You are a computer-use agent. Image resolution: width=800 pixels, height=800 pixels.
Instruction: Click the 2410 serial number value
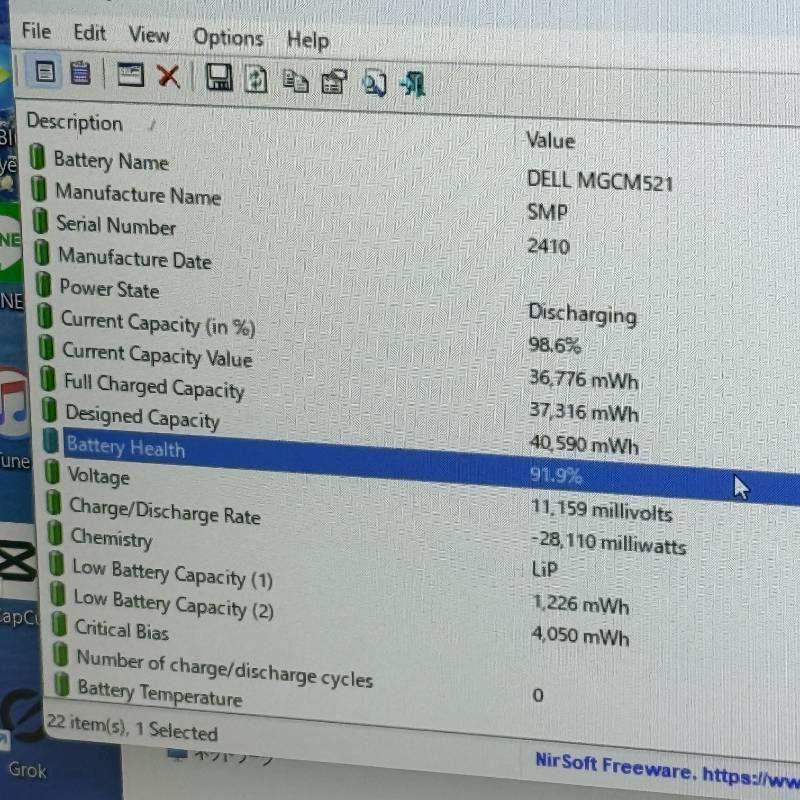(548, 246)
